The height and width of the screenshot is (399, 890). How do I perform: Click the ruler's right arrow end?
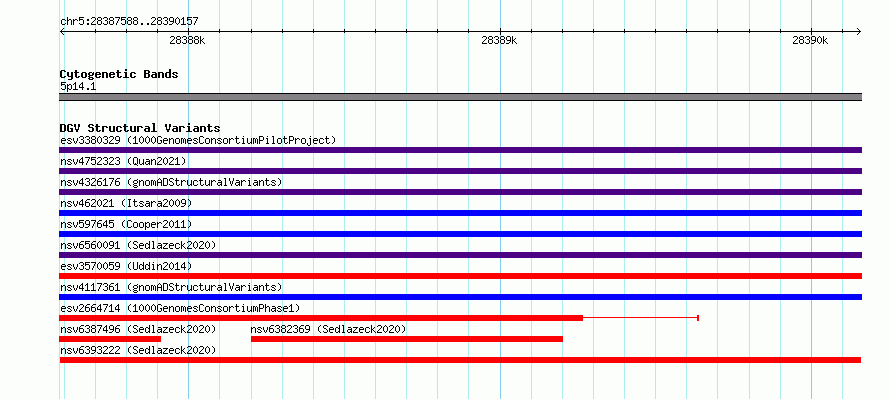point(859,31)
